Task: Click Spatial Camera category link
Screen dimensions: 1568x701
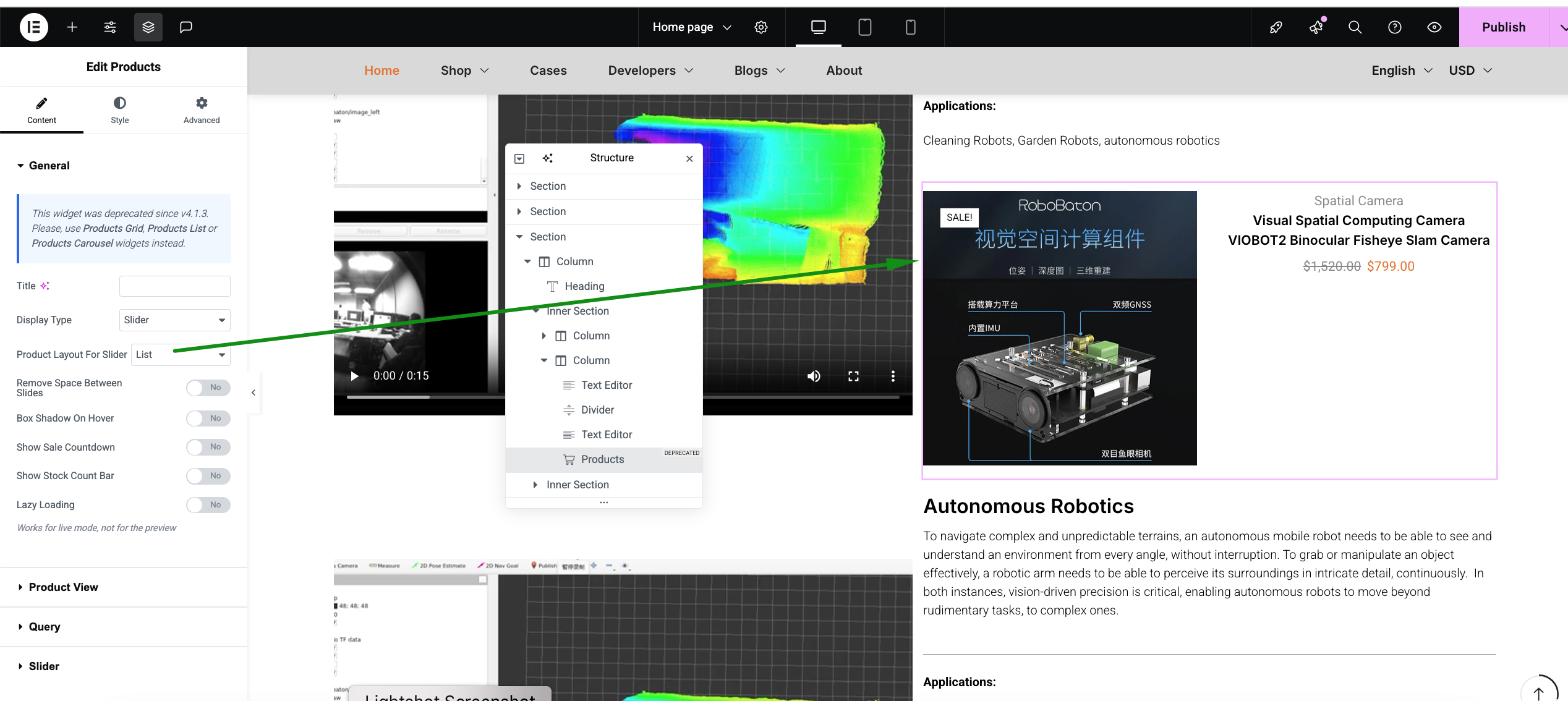Action: pos(1358,201)
